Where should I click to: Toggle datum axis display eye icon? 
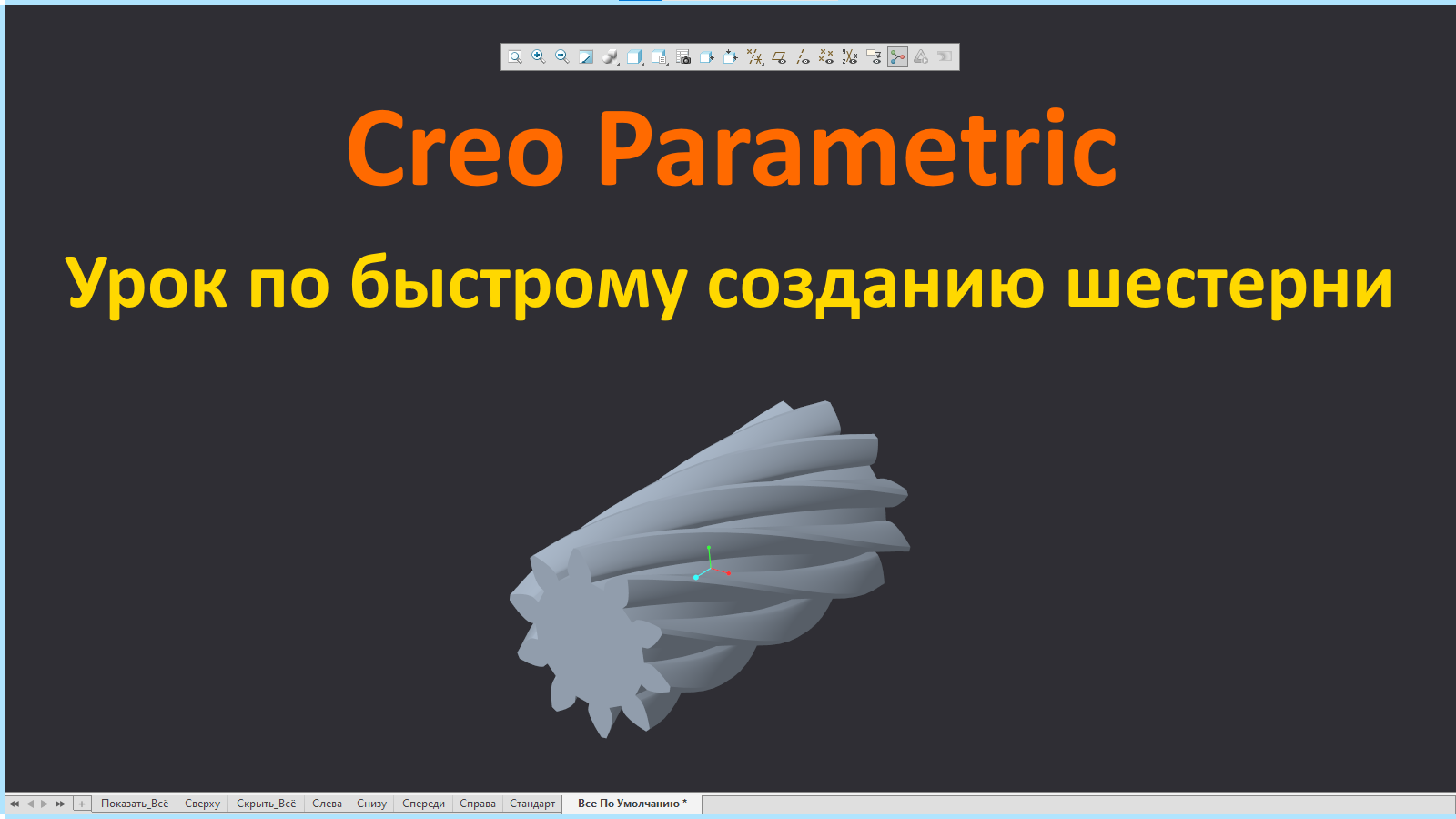(x=803, y=56)
